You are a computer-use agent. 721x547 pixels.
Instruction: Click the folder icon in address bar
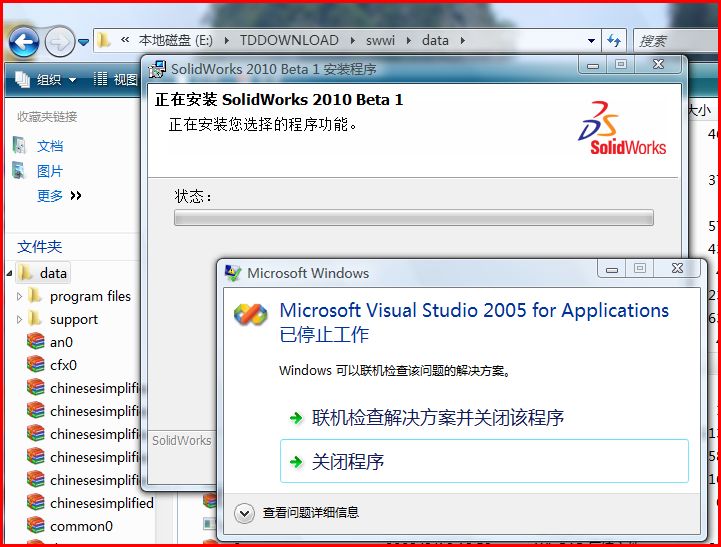(x=104, y=40)
